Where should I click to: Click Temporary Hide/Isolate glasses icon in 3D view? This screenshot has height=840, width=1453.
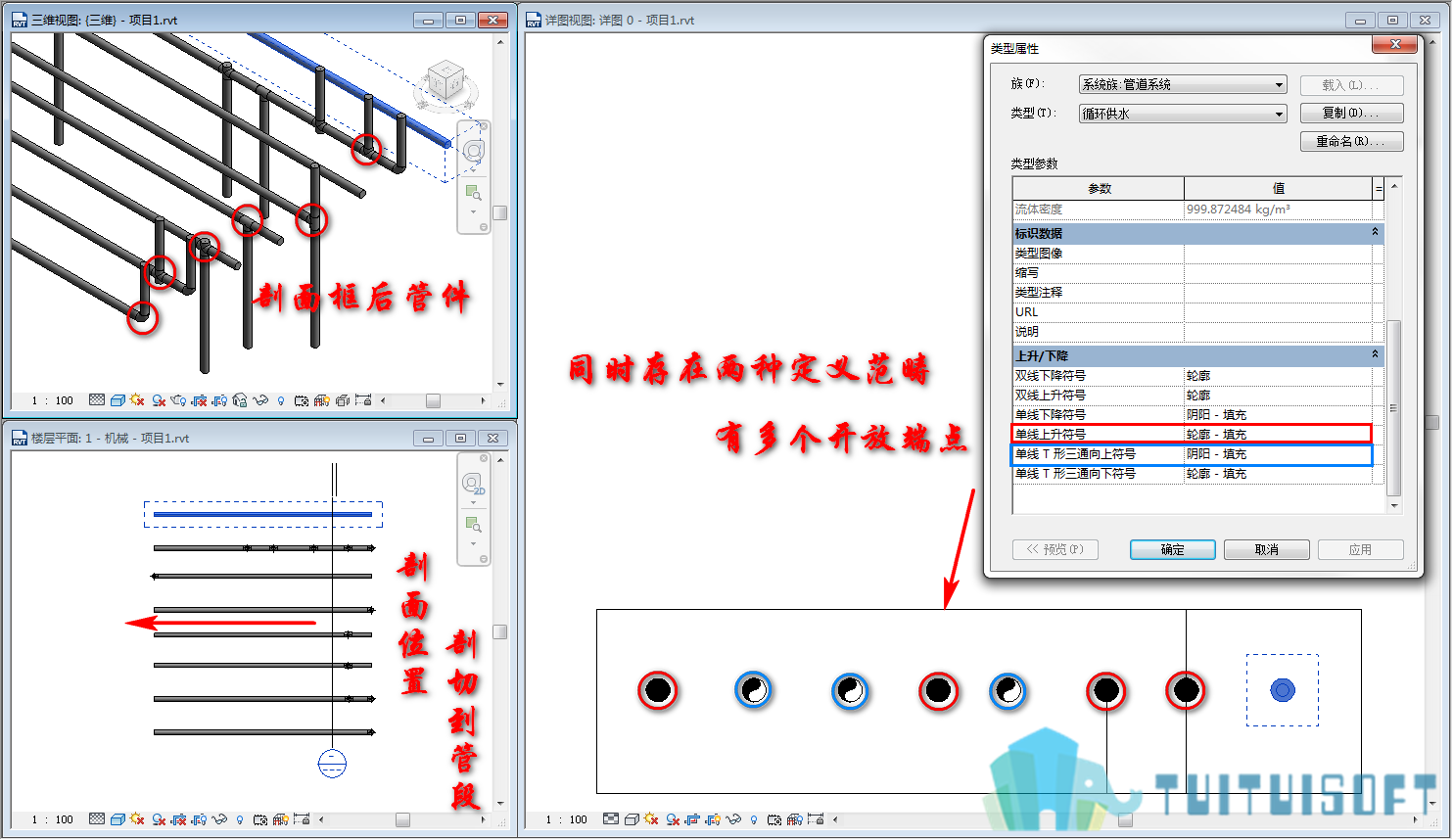tap(260, 400)
